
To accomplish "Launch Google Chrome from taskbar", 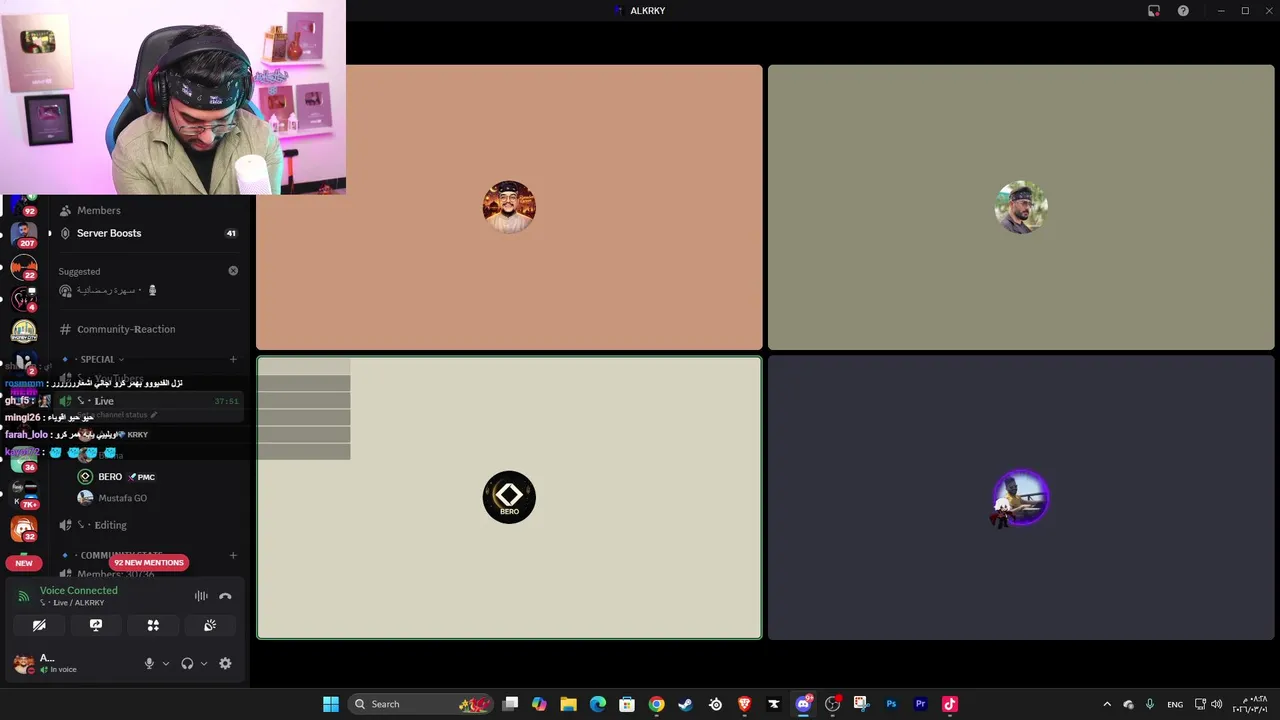I will (656, 704).
